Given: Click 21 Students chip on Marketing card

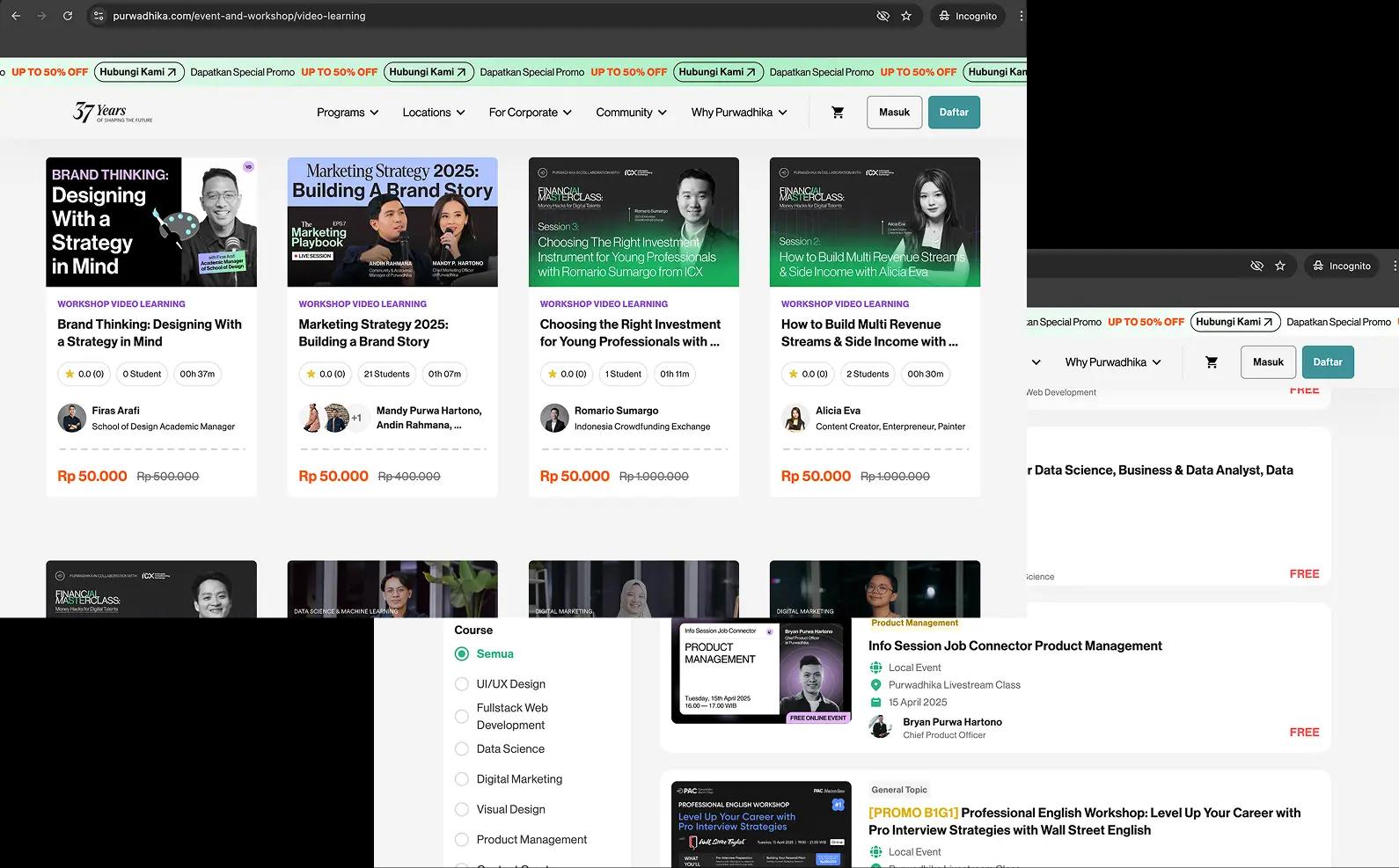Looking at the screenshot, I should (386, 374).
